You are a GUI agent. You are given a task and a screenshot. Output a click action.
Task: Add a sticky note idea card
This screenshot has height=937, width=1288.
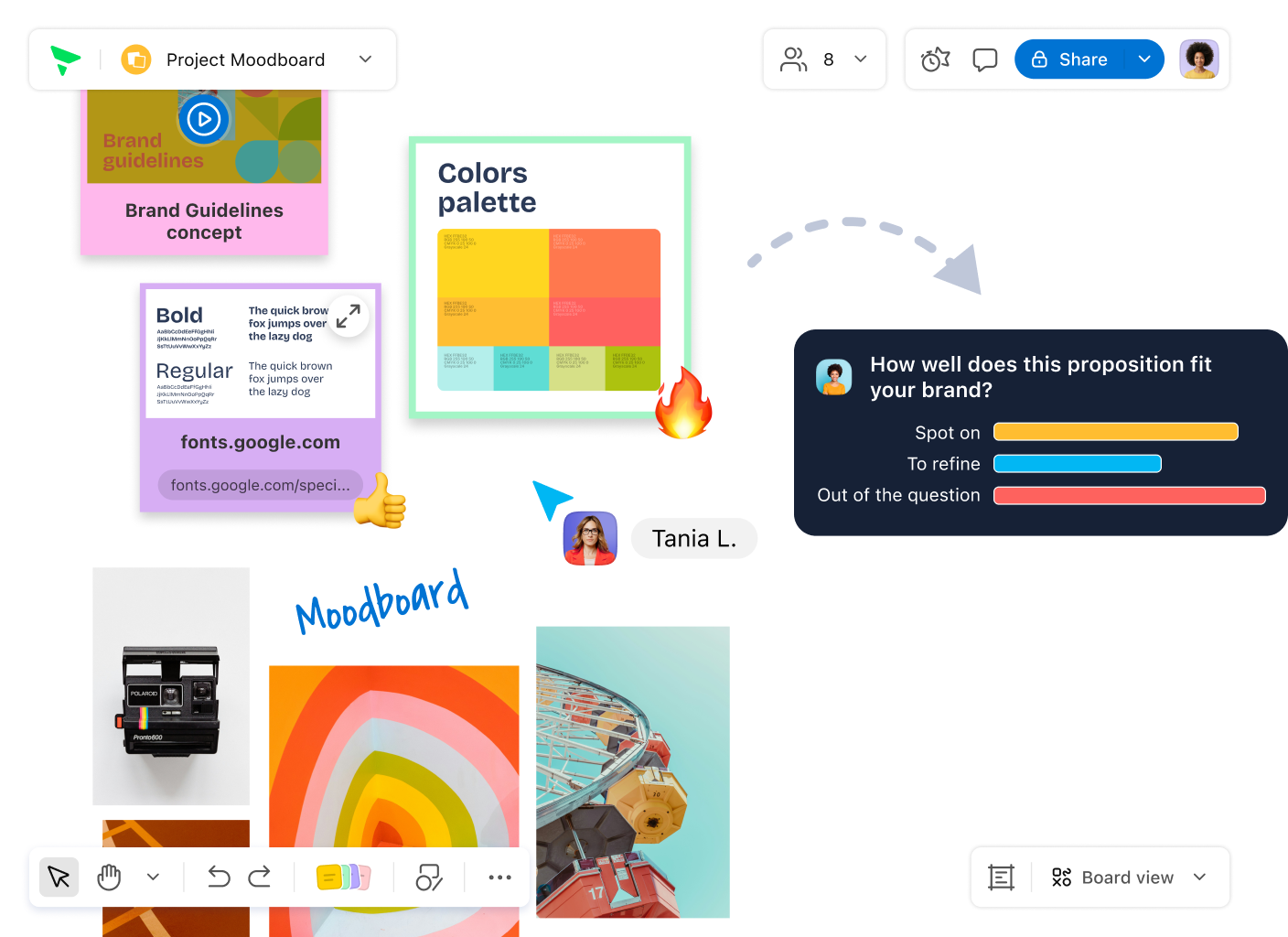click(x=343, y=878)
